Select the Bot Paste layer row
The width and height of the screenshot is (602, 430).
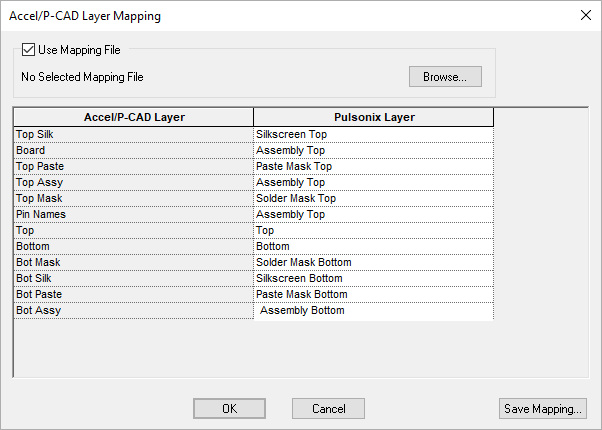(134, 294)
